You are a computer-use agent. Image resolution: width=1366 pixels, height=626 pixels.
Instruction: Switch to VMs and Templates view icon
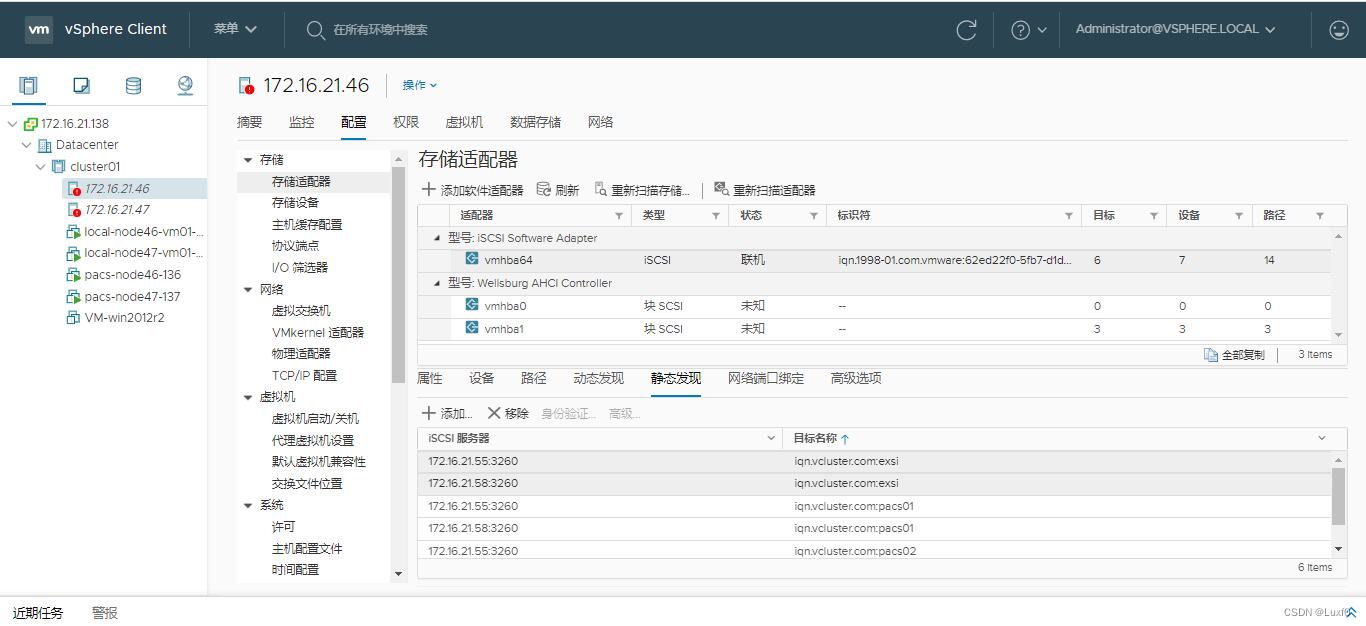click(x=82, y=85)
